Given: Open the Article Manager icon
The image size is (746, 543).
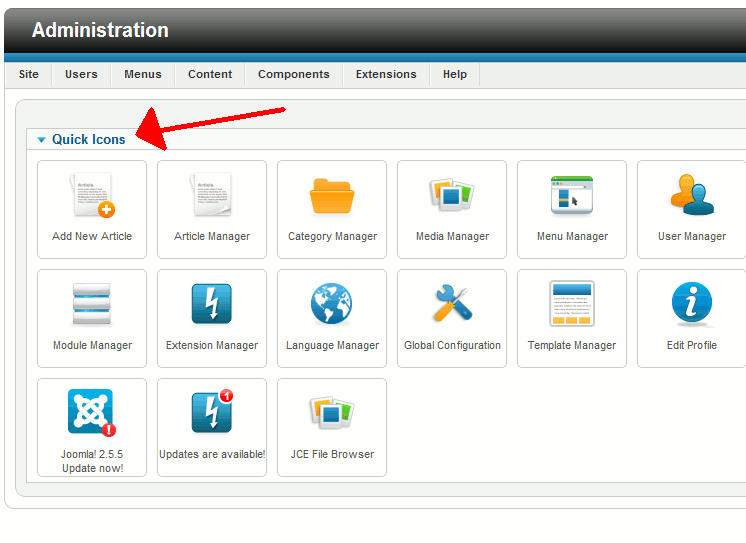Looking at the screenshot, I should [212, 196].
